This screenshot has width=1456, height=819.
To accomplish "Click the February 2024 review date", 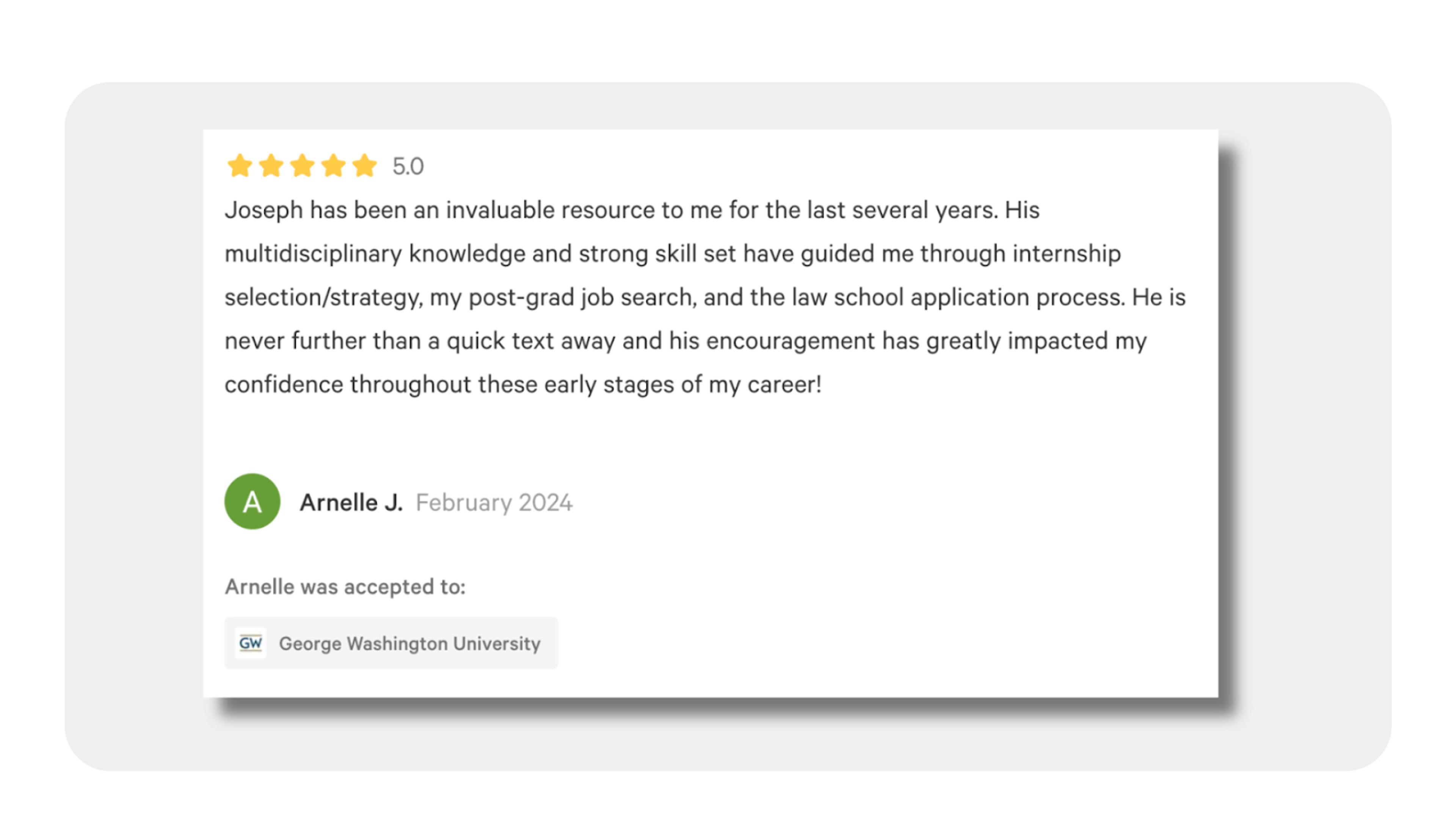I will [494, 502].
